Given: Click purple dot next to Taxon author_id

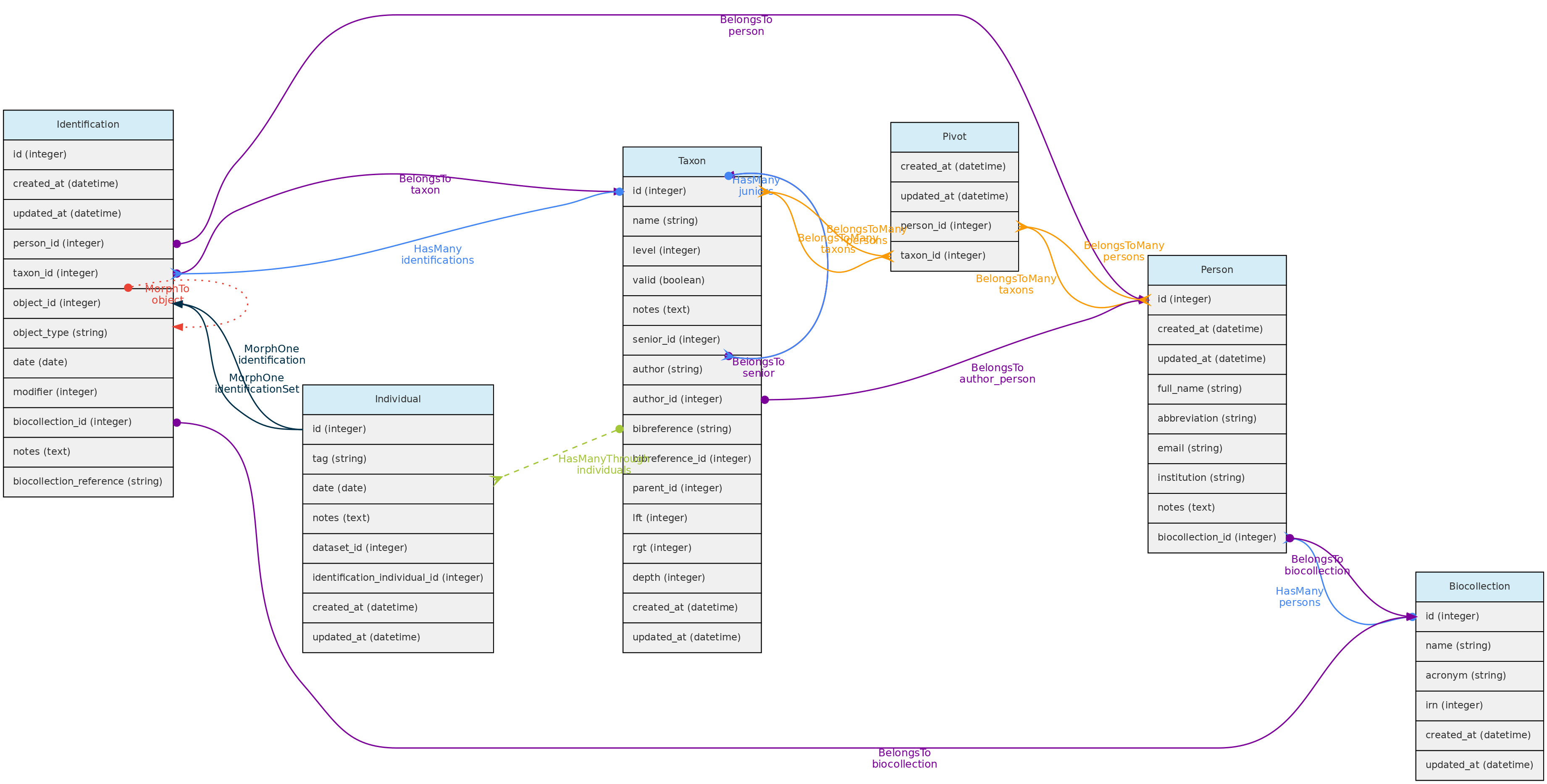Looking at the screenshot, I should (x=764, y=400).
